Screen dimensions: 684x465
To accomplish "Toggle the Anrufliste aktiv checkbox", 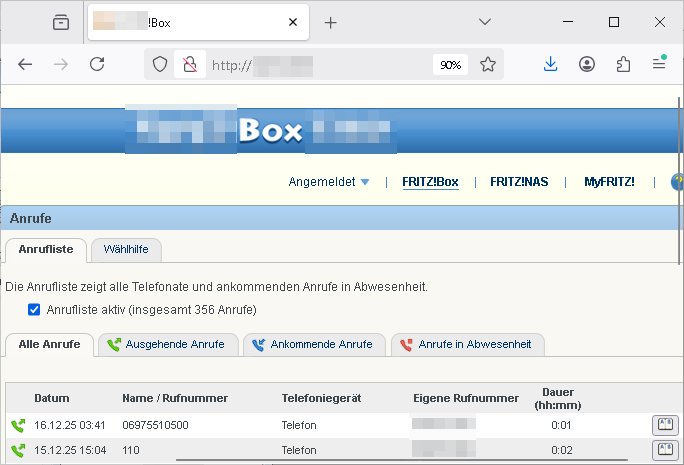I will 34,310.
